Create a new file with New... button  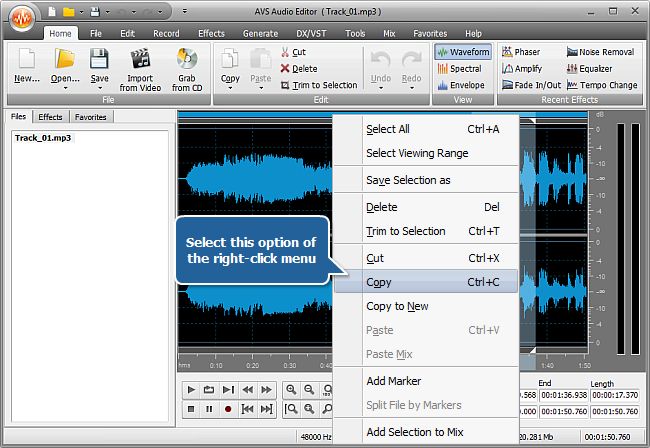click(27, 65)
